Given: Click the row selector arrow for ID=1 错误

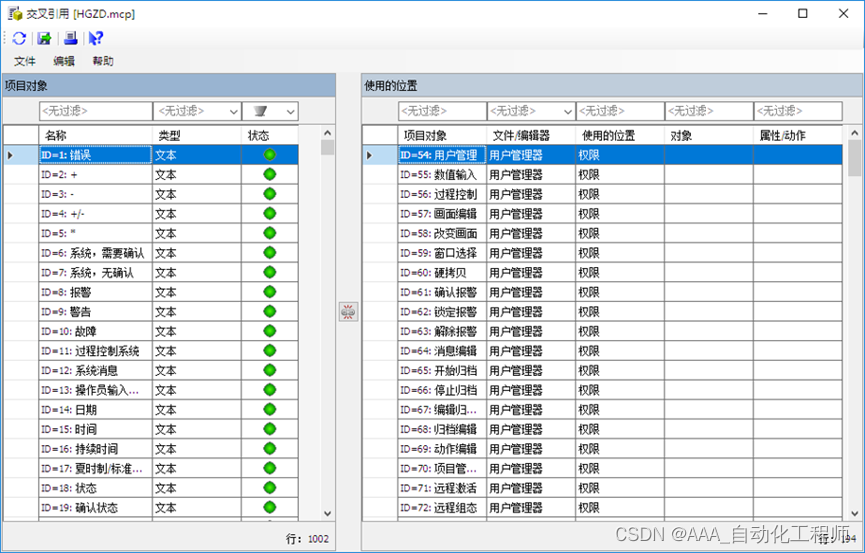Looking at the screenshot, I should (x=10, y=156).
